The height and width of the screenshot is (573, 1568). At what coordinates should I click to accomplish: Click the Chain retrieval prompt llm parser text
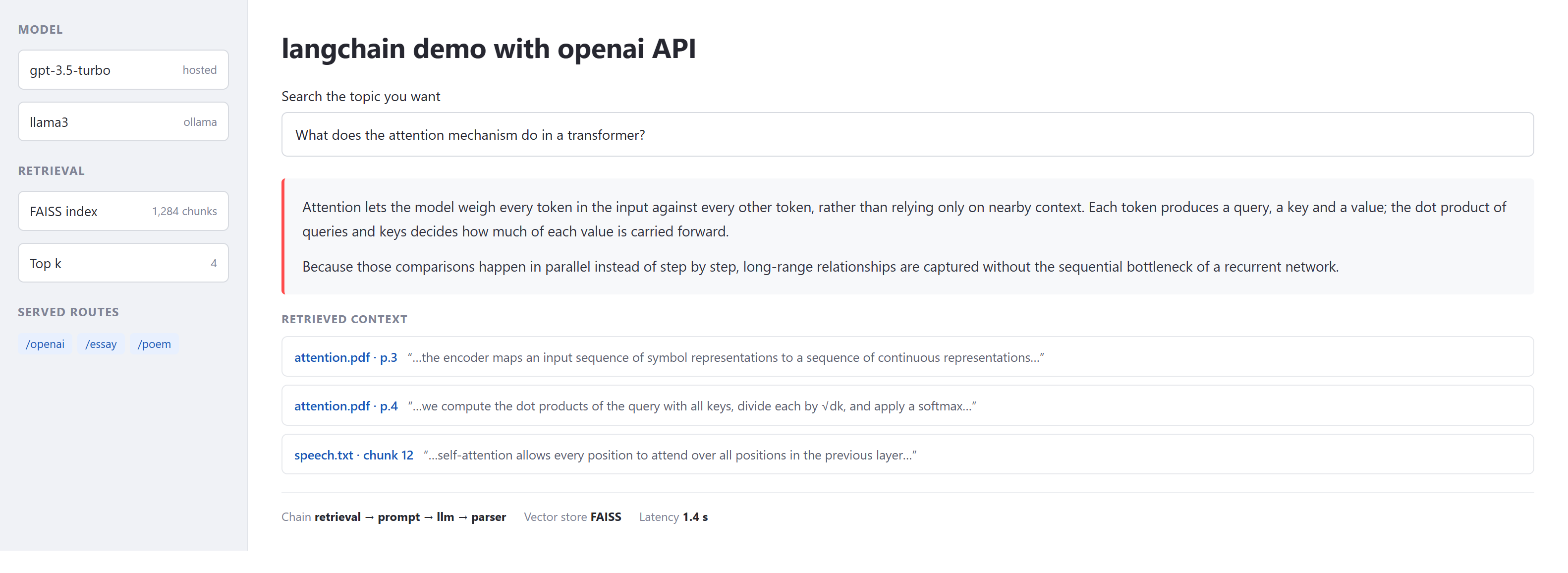coord(393,517)
